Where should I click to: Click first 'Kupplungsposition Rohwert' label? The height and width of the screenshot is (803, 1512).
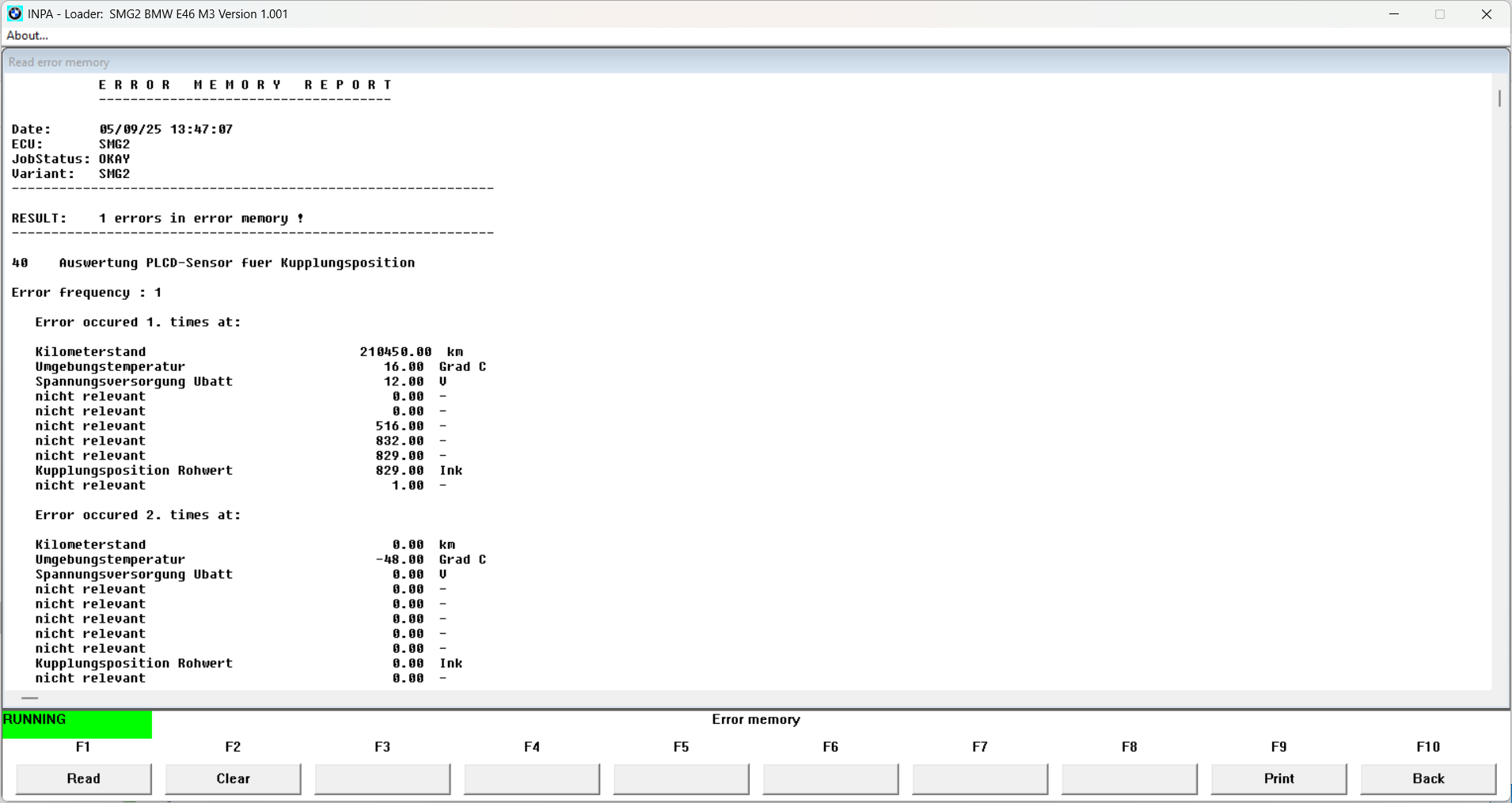135,471
